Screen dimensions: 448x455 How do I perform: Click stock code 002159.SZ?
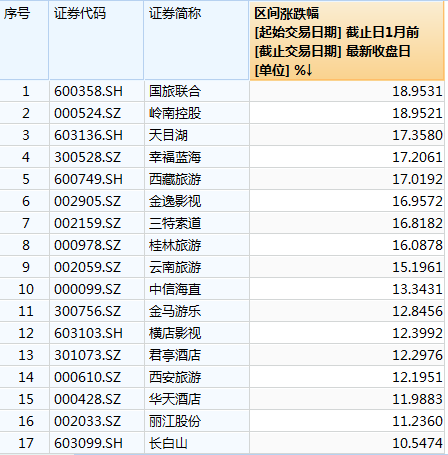click(x=87, y=223)
